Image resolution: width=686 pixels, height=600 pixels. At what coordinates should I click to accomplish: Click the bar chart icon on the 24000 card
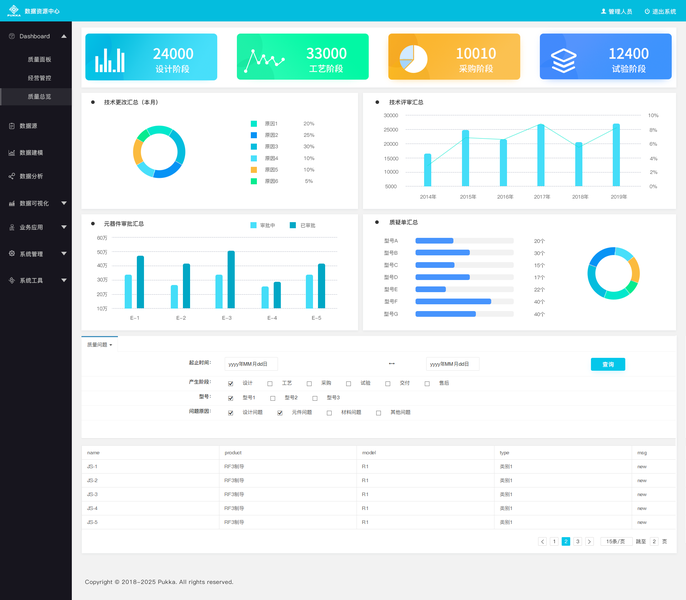(110, 60)
